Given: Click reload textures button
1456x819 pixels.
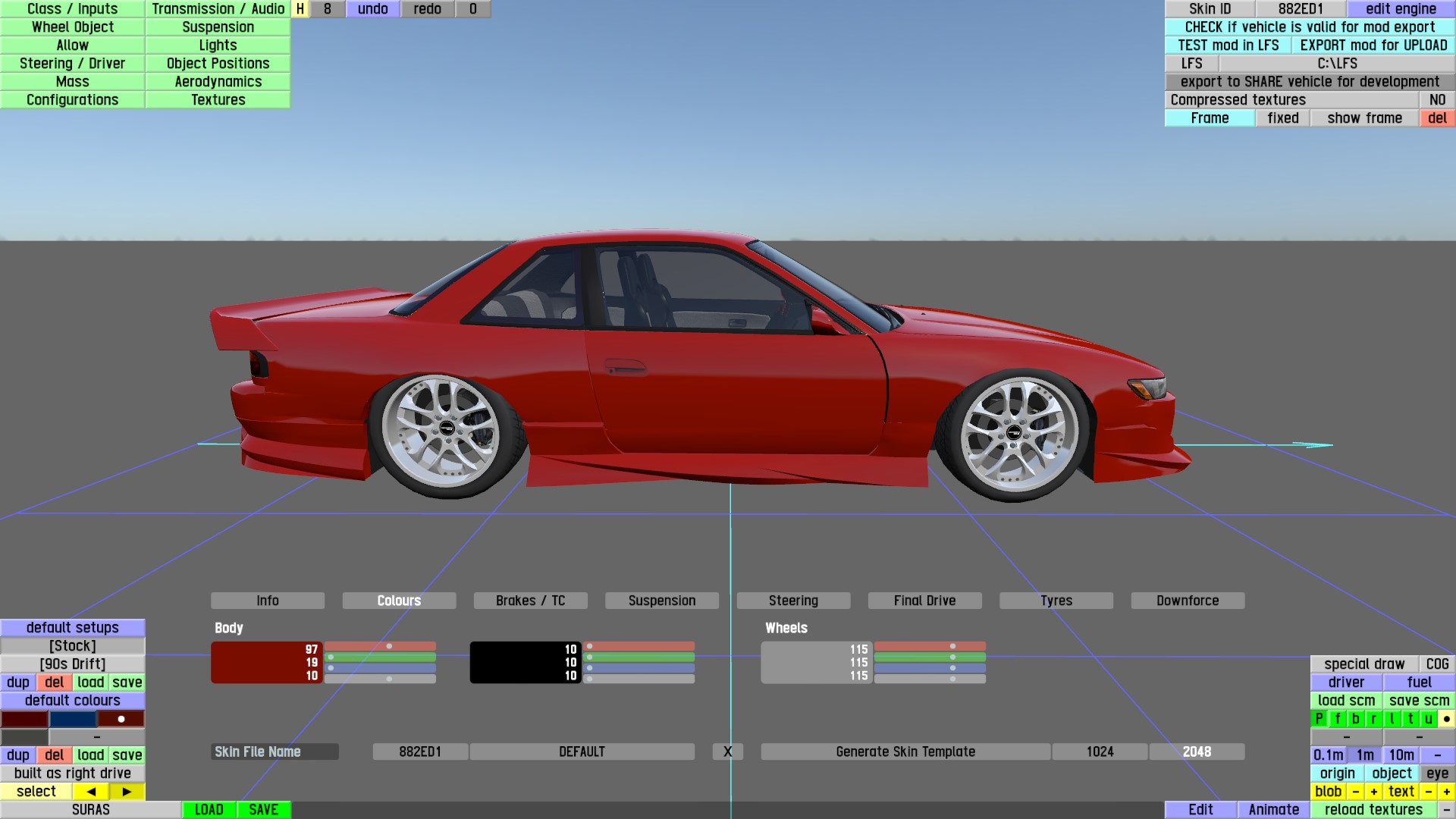Looking at the screenshot, I should pos(1373,809).
